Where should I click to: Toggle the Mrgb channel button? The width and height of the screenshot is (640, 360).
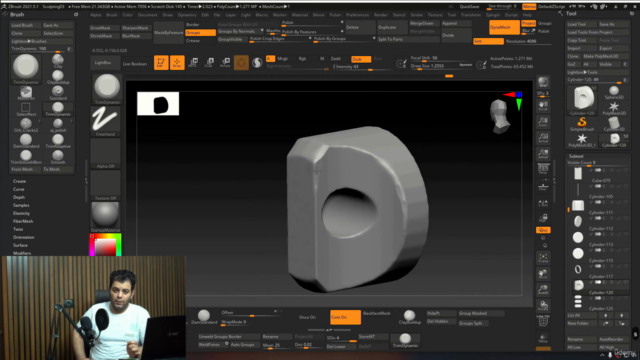(282, 59)
